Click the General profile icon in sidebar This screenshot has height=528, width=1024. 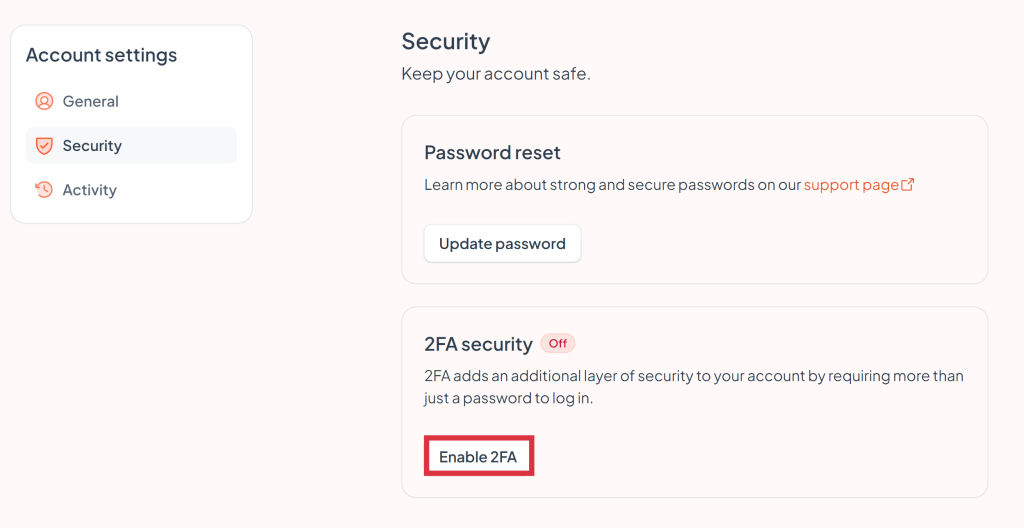click(44, 101)
